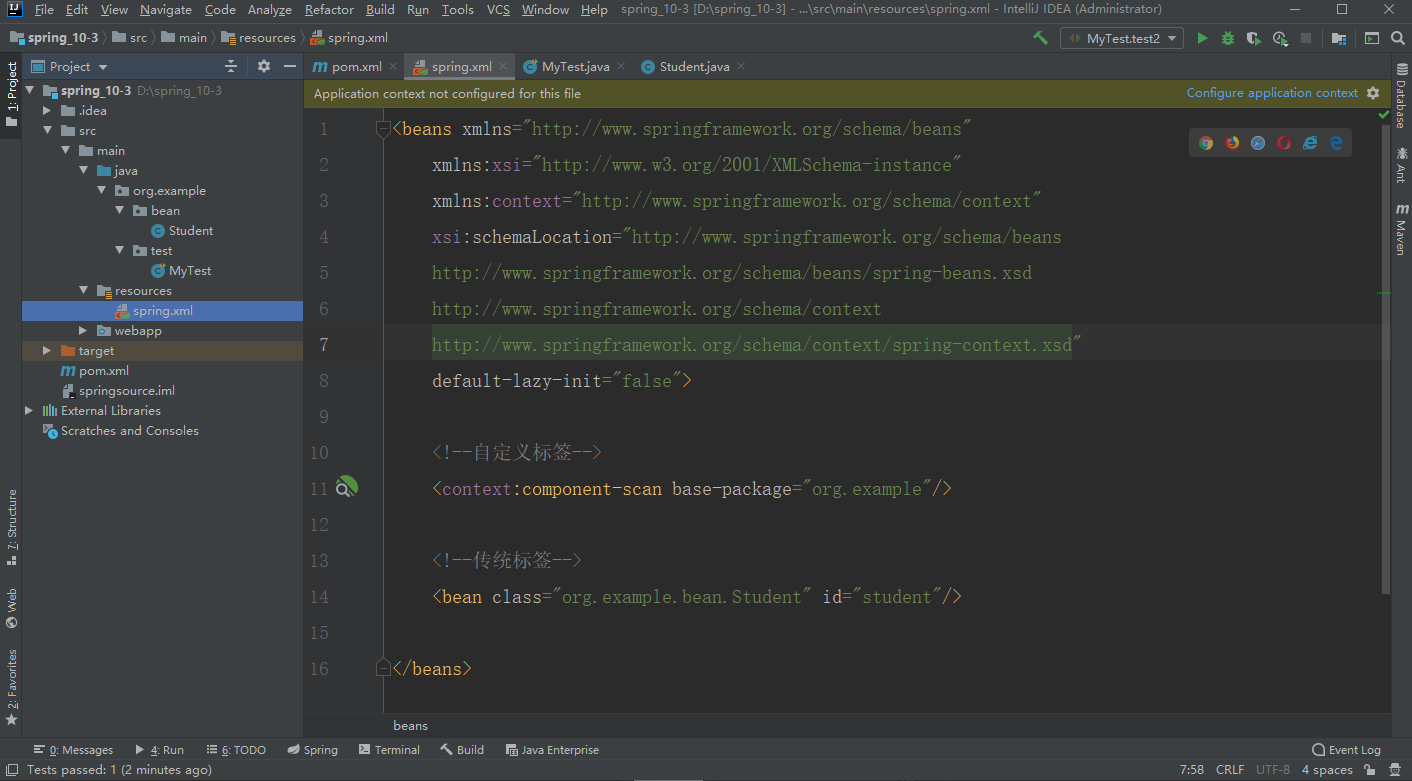Start debugging with the green bug icon

click(x=1228, y=38)
